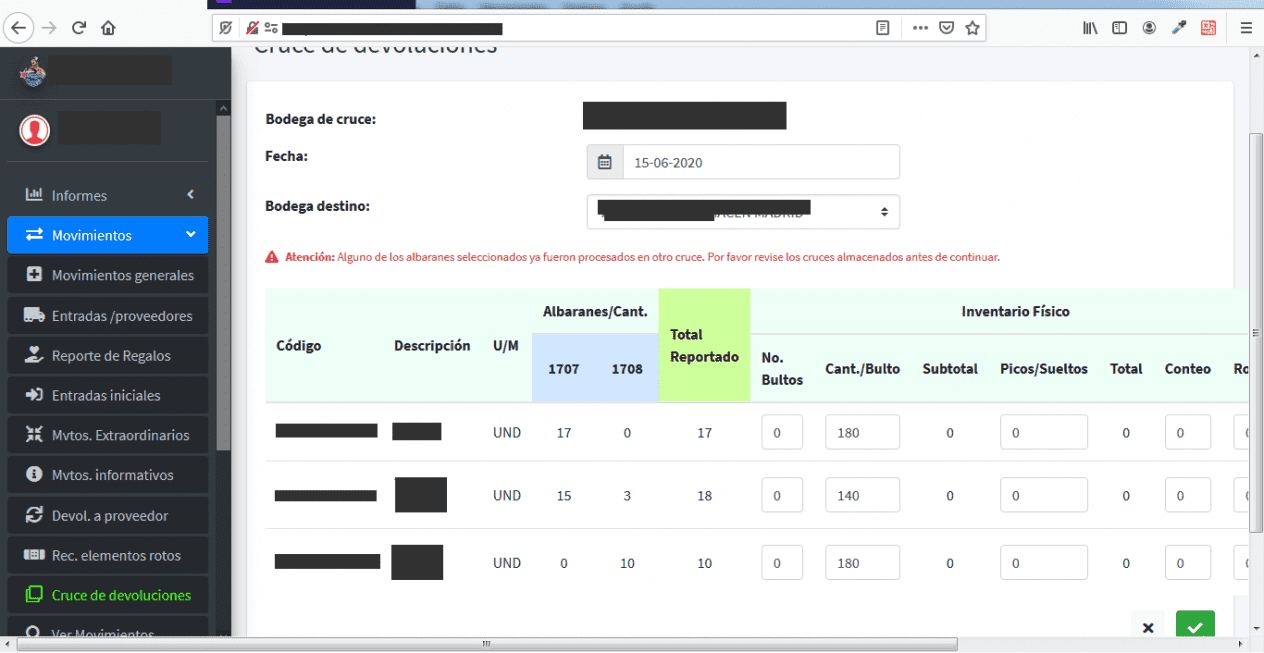Click the tracking protection shield icon
1264x653 pixels.
[227, 28]
